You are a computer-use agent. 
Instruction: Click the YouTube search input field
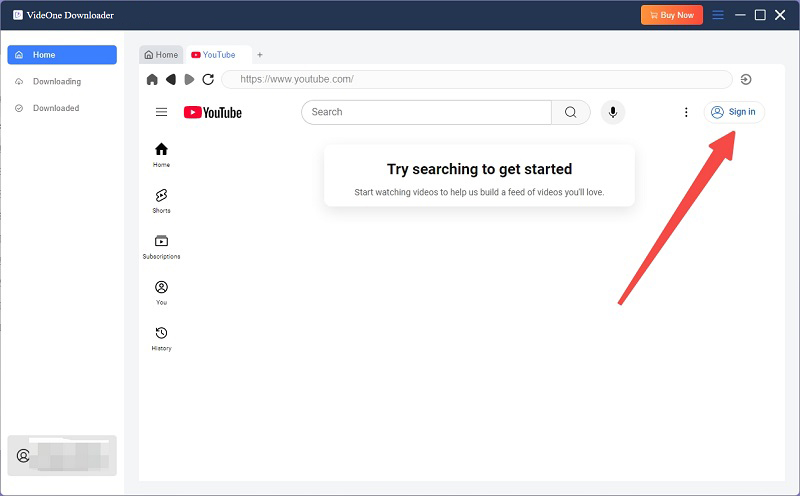(426, 112)
